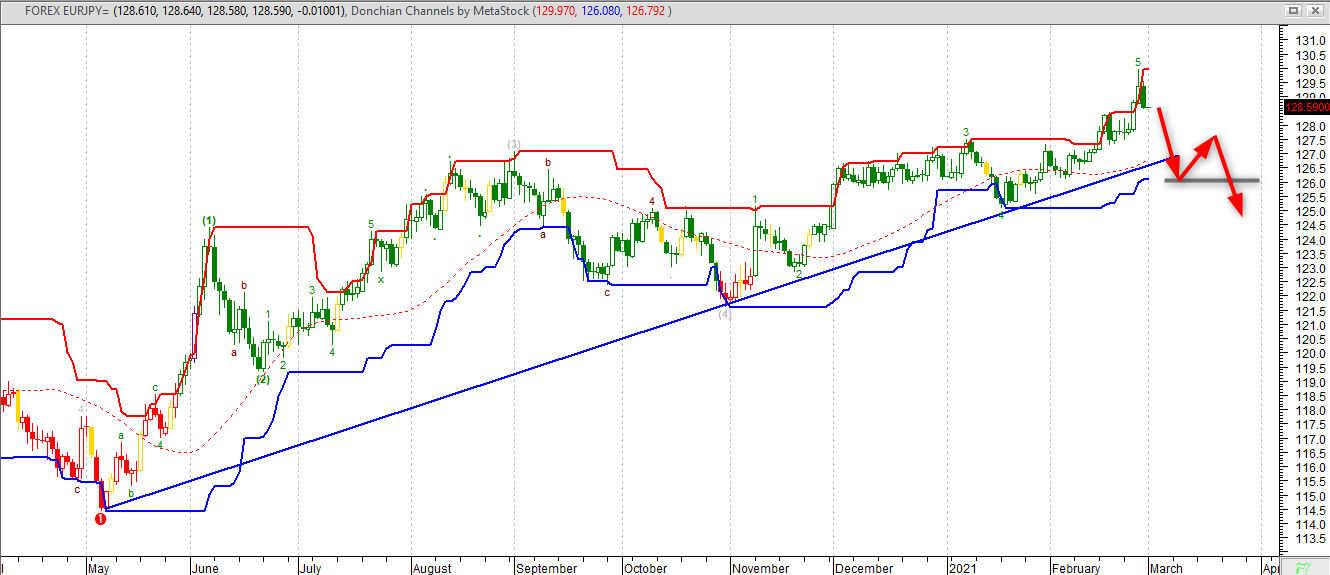
Task: Click the green chart icon in bottom-right corner
Action: (1304, 566)
